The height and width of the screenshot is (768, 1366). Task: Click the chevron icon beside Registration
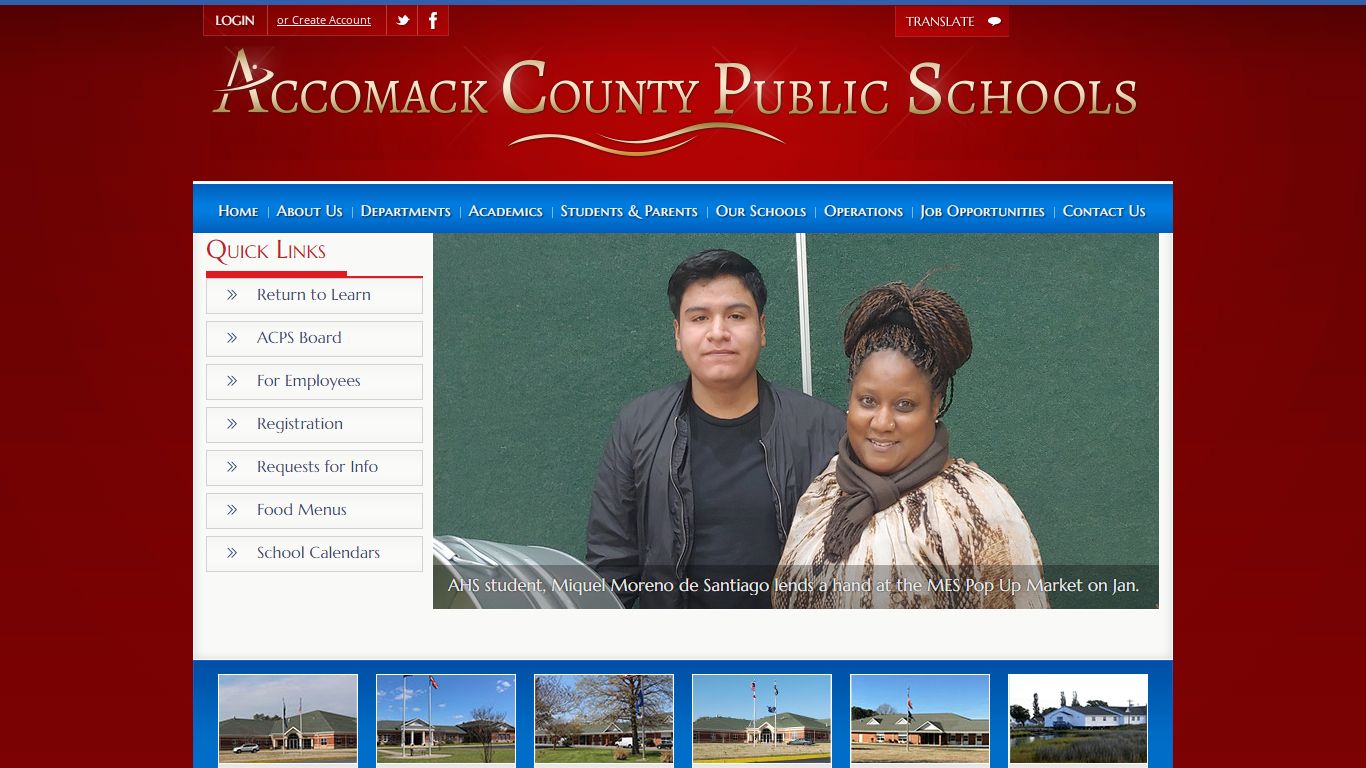(232, 424)
